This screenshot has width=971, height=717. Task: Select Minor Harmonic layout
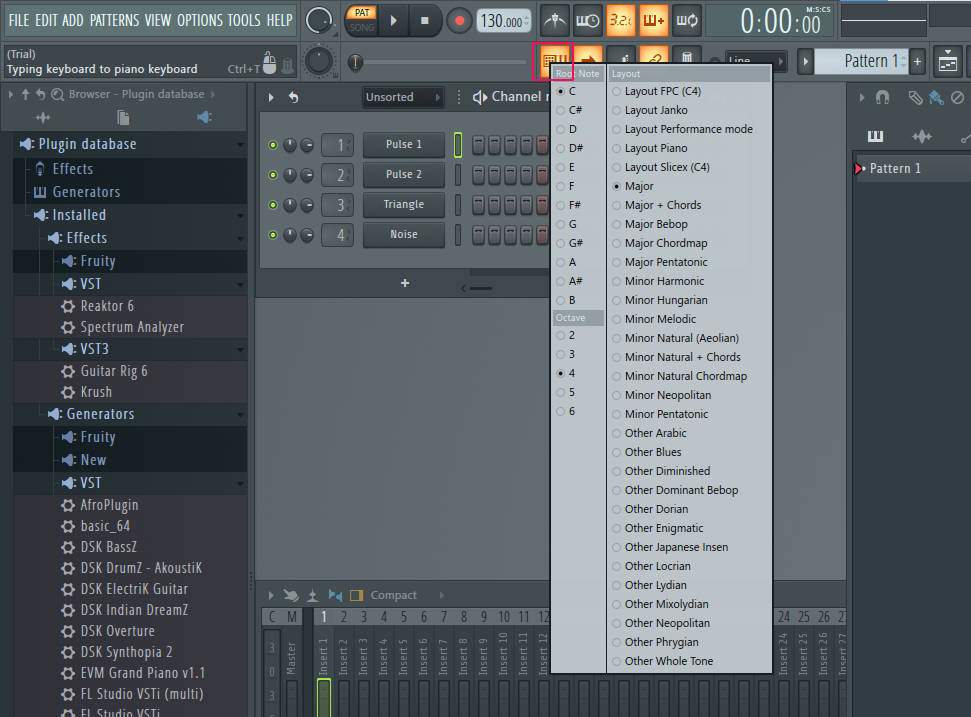pos(664,281)
